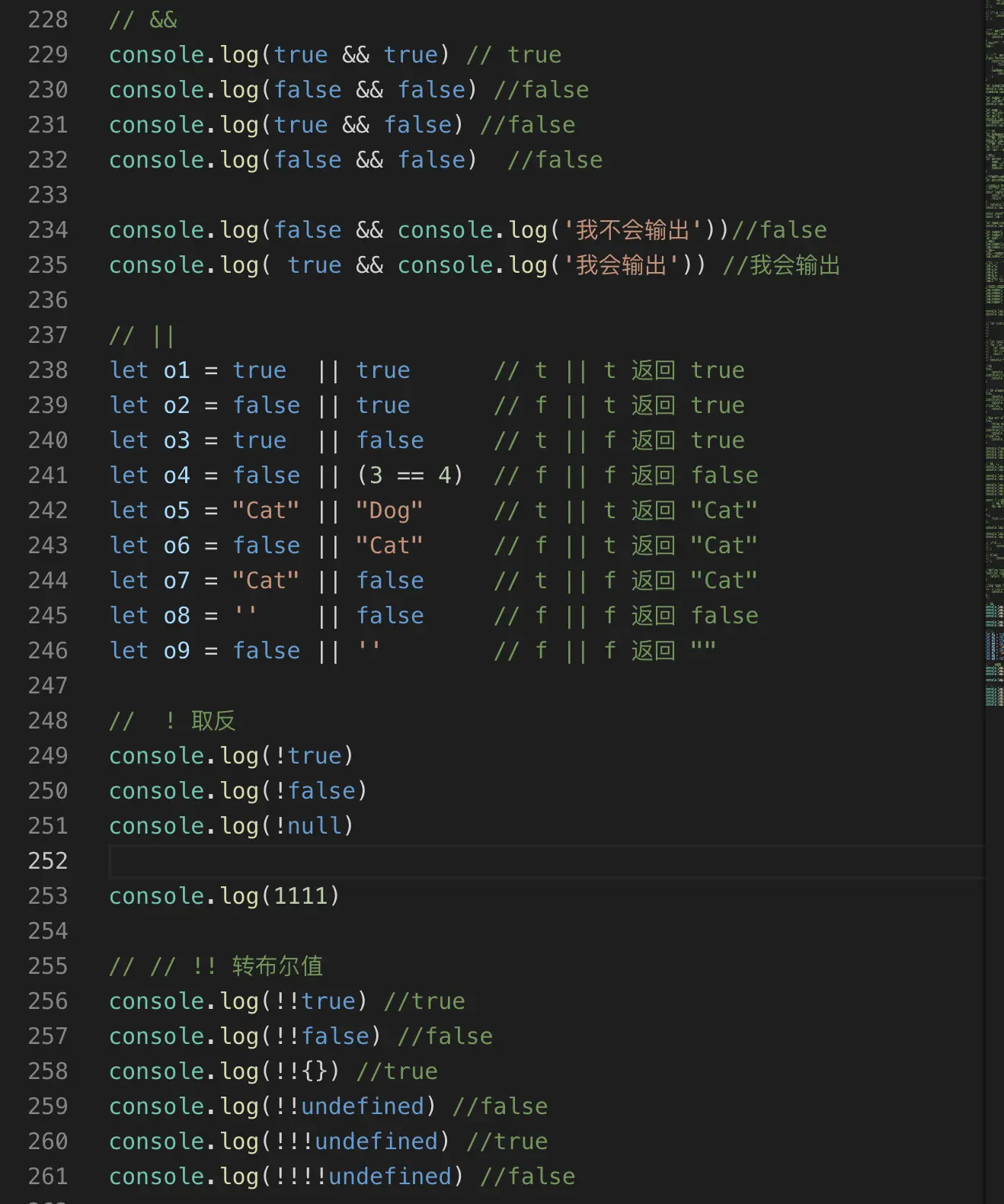Image resolution: width=1004 pixels, height=1204 pixels.
Task: Click the '// ! 取反' comment on line 248
Action: click(173, 721)
